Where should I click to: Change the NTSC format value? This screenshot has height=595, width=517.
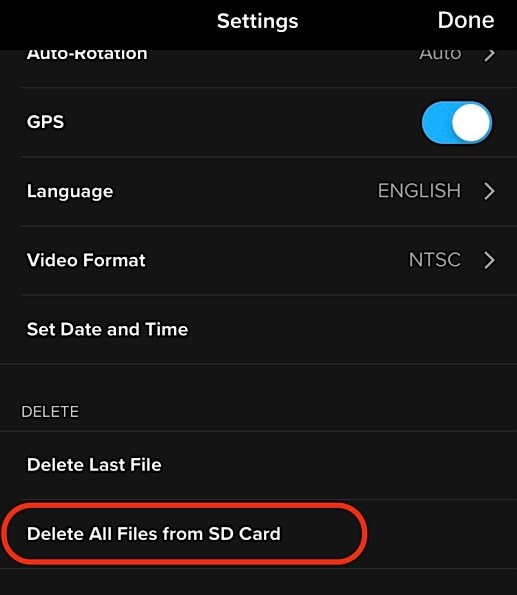435,260
